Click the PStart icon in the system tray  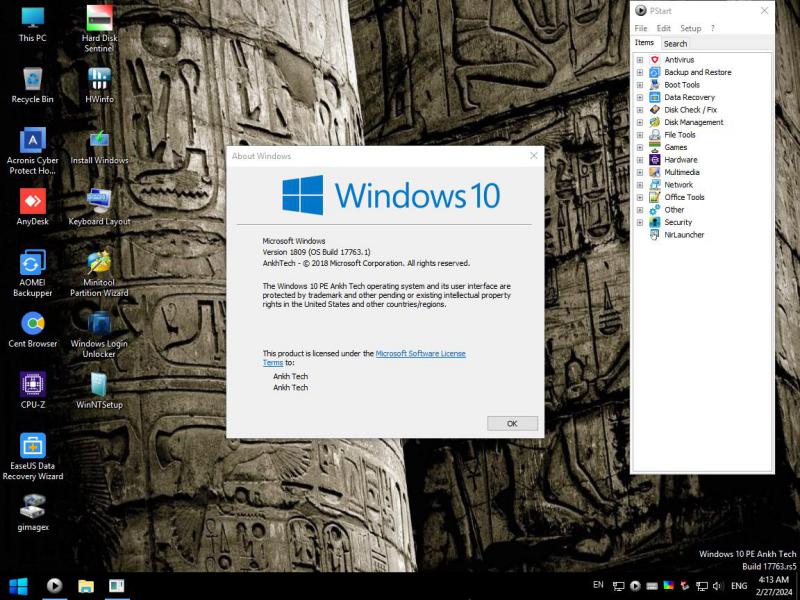tap(635, 586)
